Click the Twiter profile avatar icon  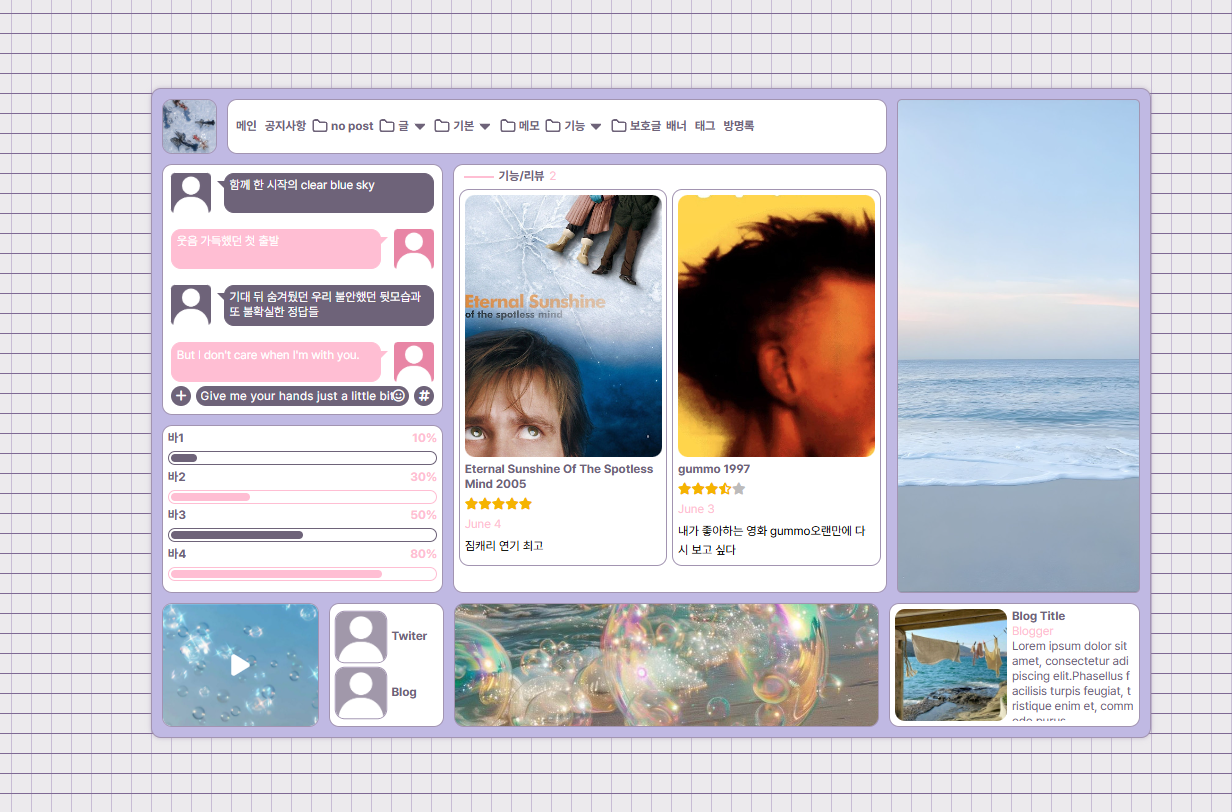pos(360,637)
